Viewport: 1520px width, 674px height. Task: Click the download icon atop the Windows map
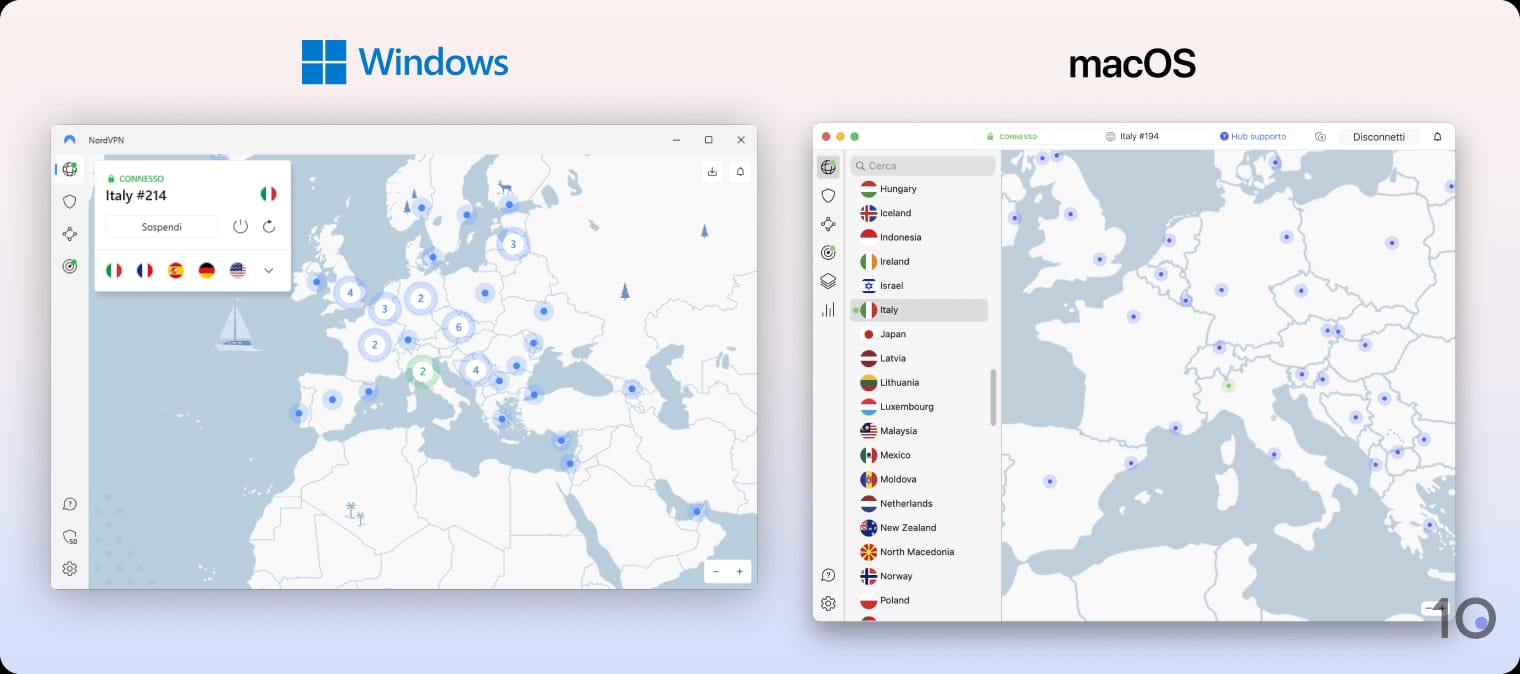712,171
